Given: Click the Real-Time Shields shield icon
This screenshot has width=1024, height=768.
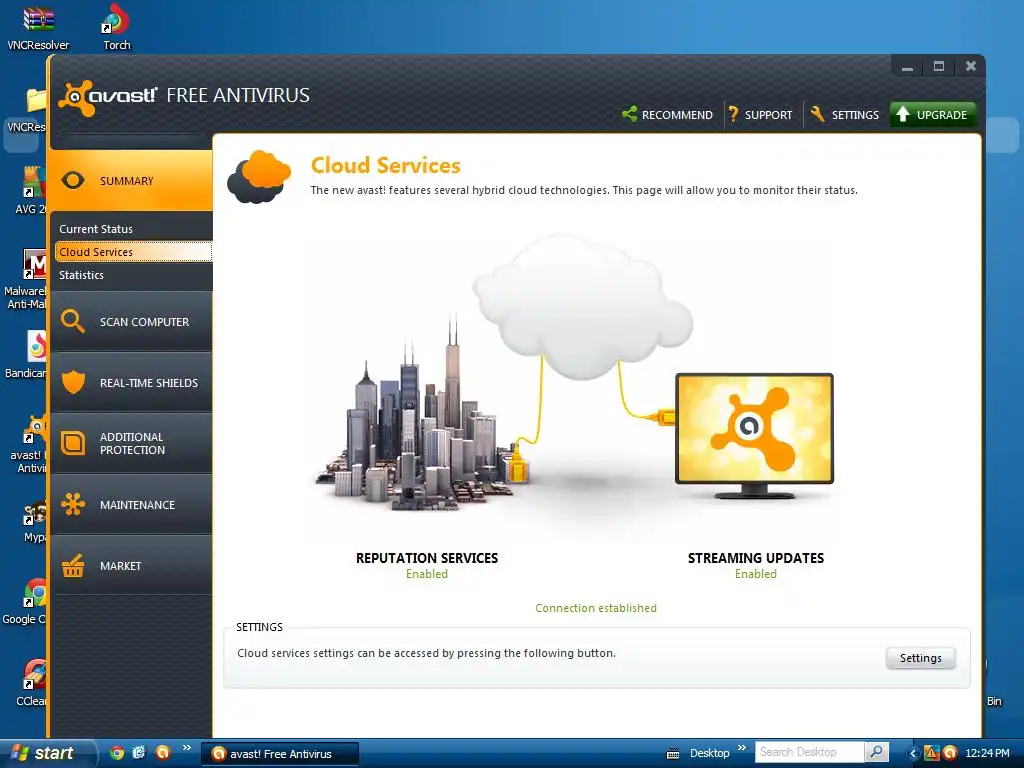Looking at the screenshot, I should (x=73, y=382).
